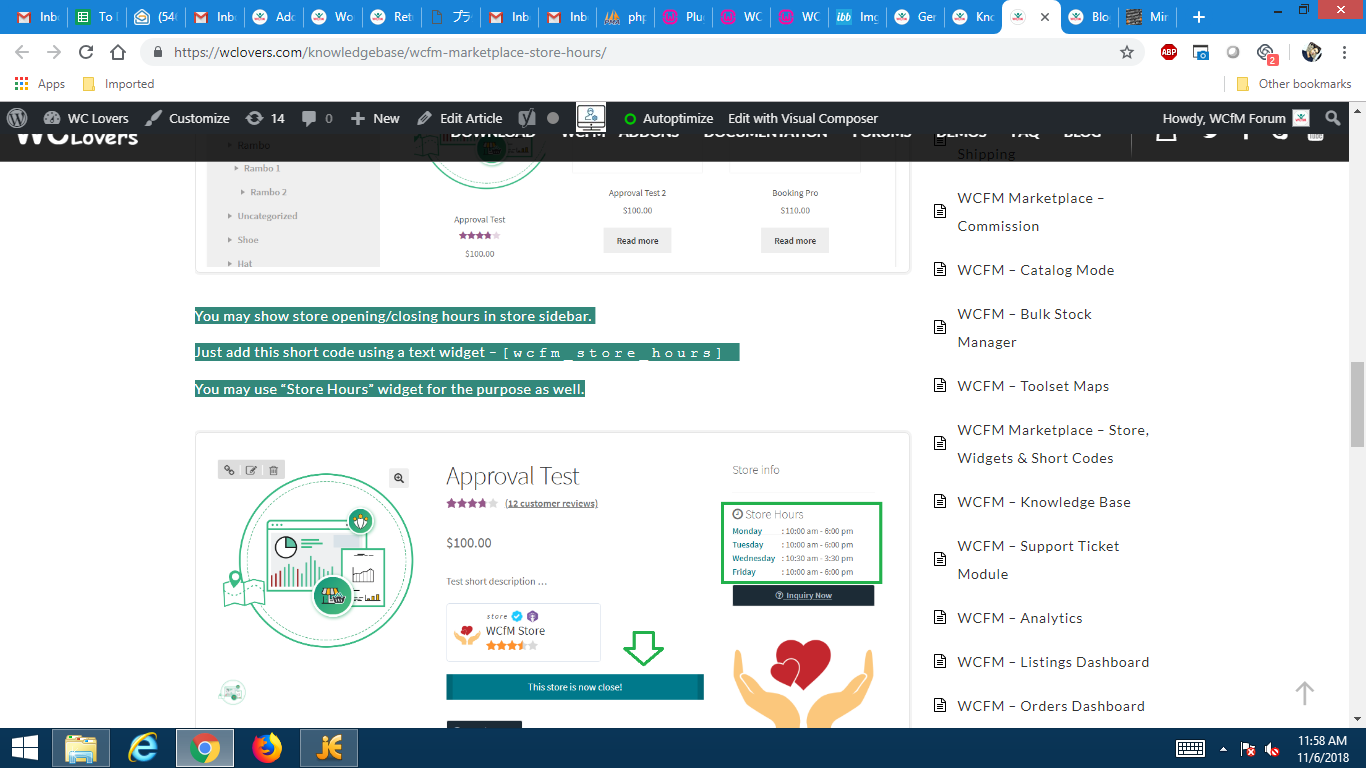Viewport: 1366px width, 768px height.
Task: Open the WCFM – Knowledge Base article
Action: (x=1044, y=502)
